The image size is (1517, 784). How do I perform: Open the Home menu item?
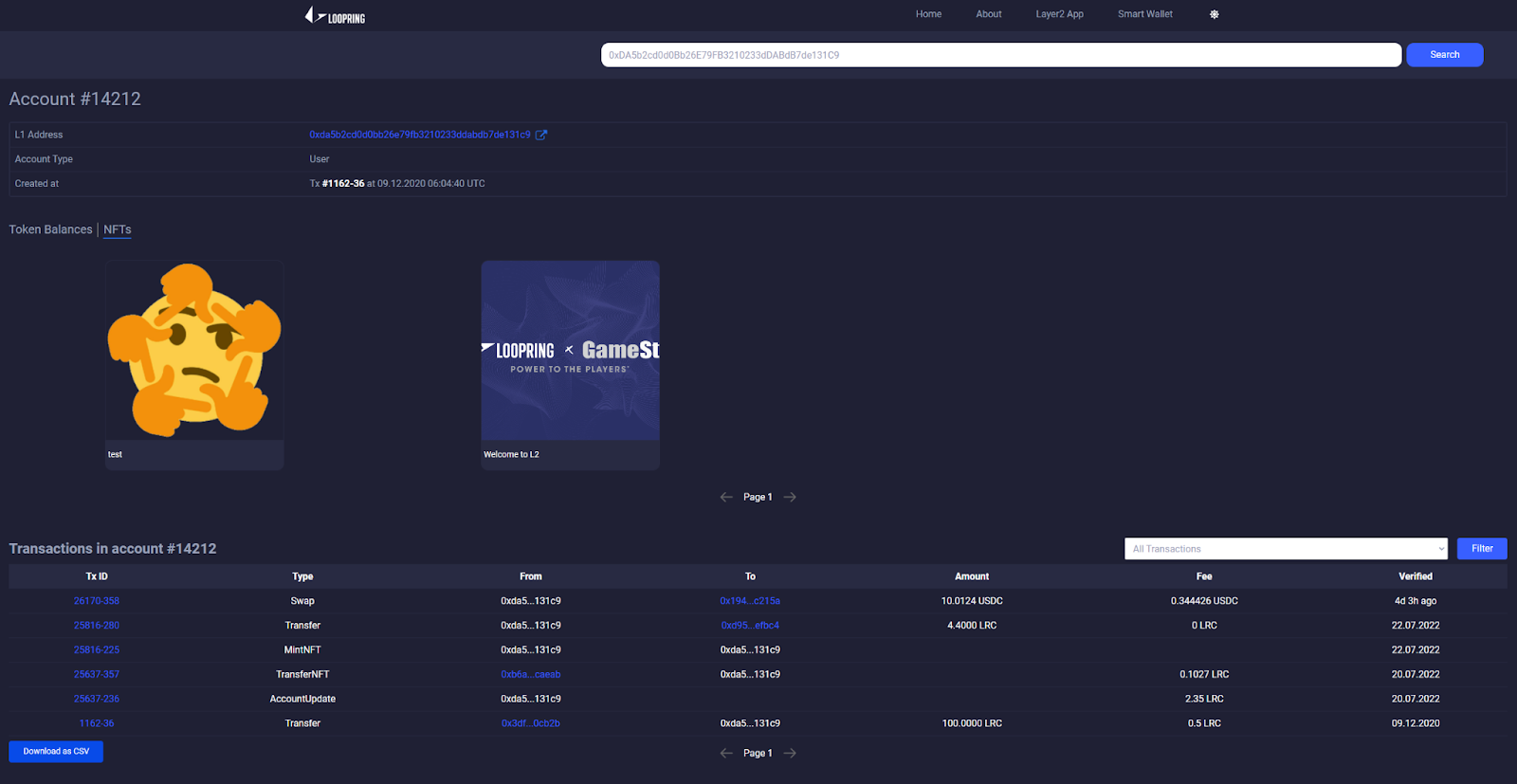[x=928, y=14]
